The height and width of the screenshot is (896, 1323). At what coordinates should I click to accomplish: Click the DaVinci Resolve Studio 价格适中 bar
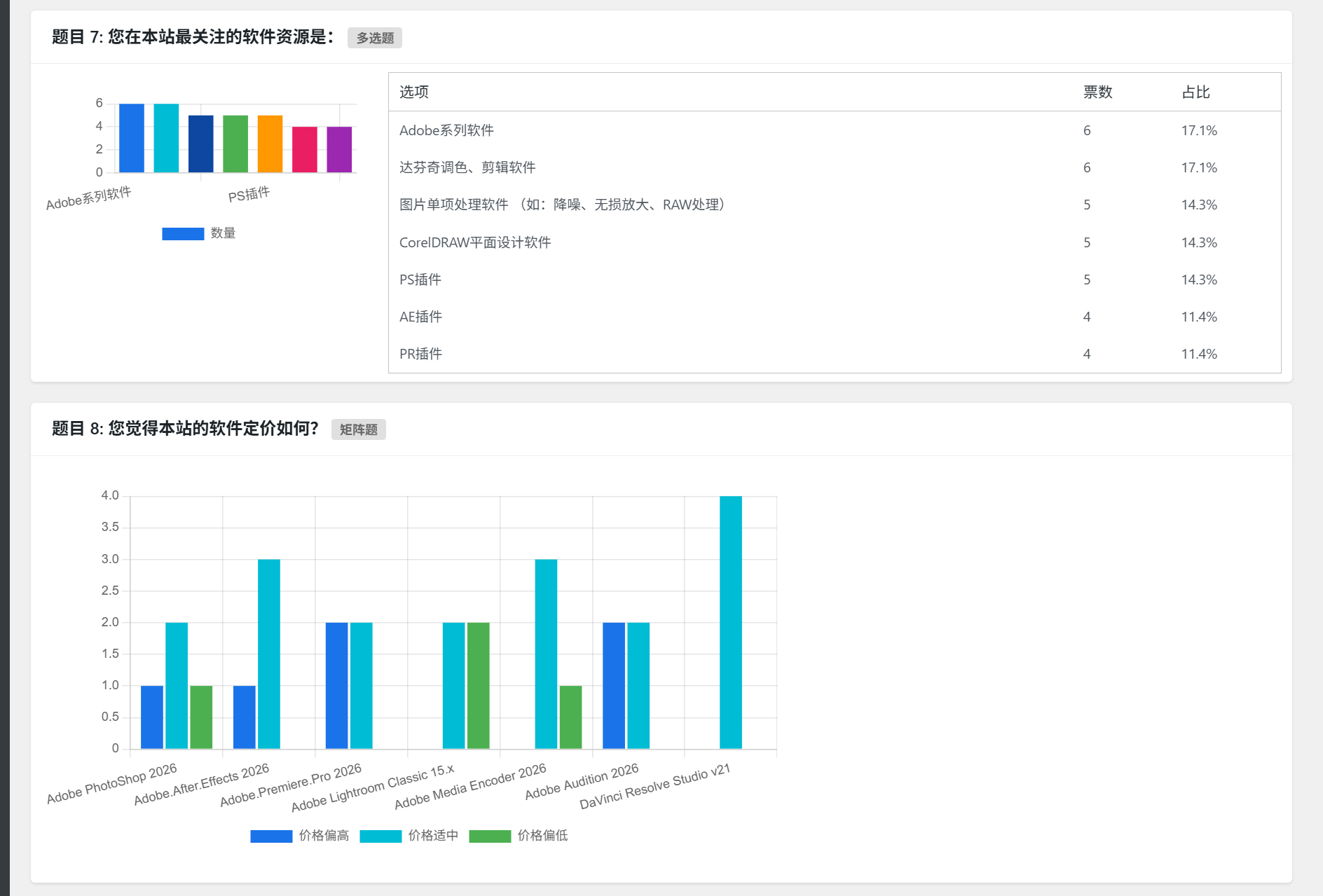(x=731, y=622)
